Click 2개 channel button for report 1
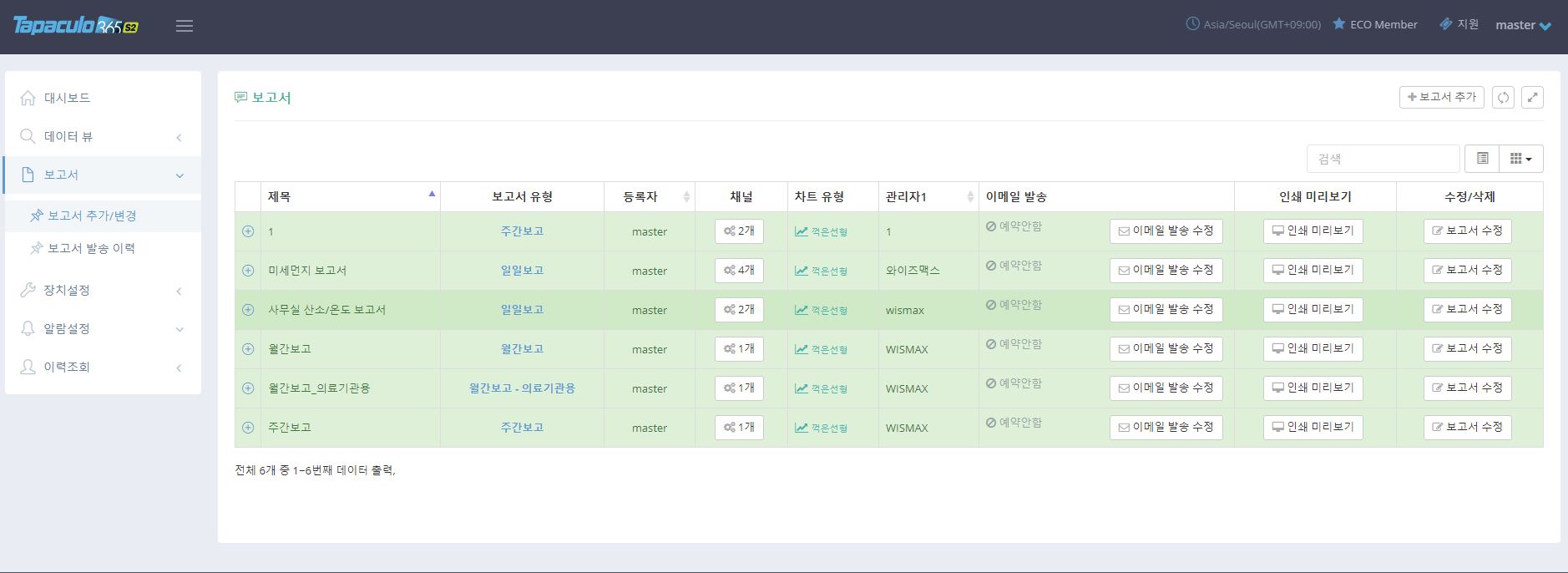 739,231
